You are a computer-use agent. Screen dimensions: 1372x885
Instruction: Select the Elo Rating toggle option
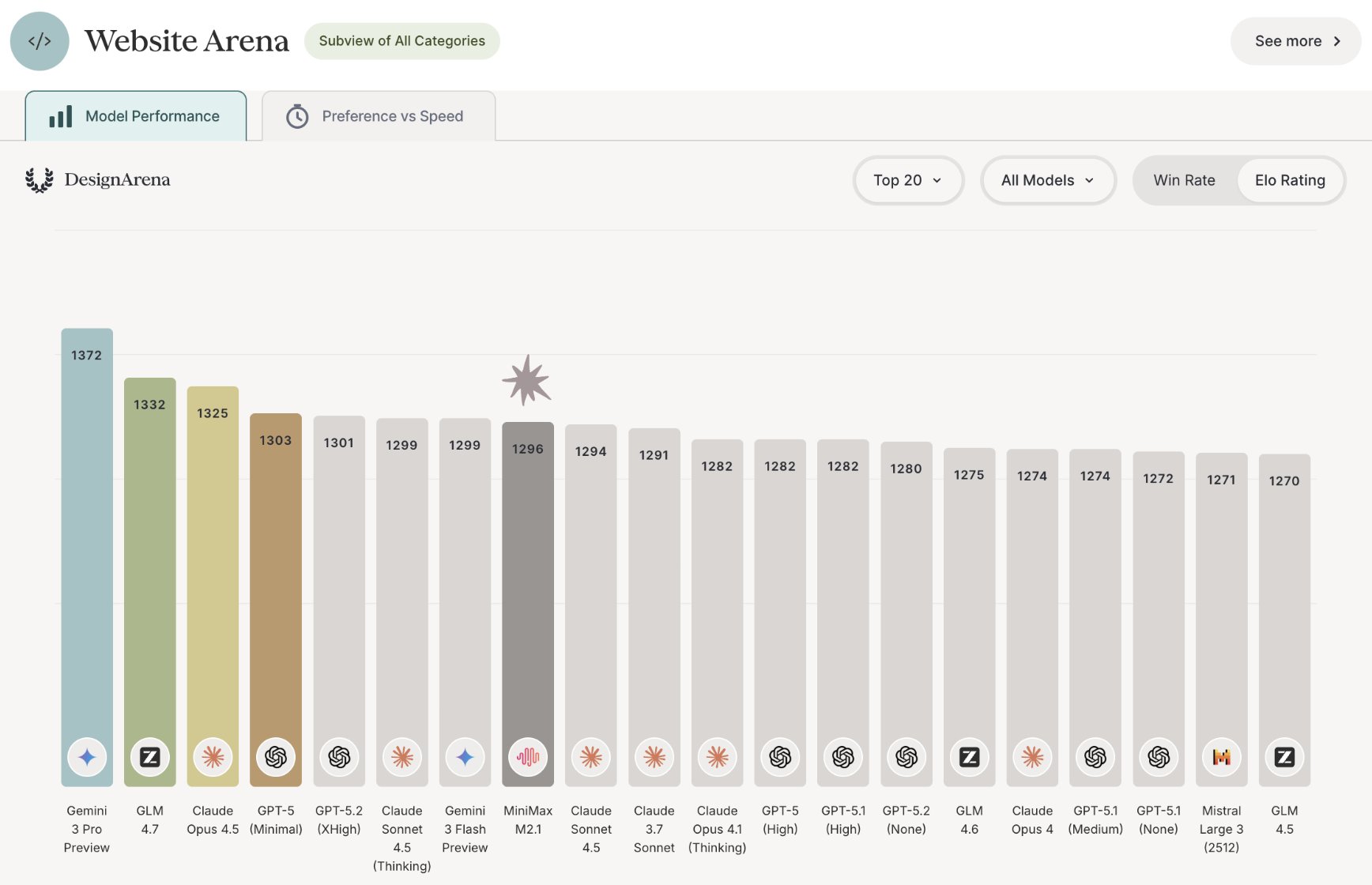[1289, 180]
